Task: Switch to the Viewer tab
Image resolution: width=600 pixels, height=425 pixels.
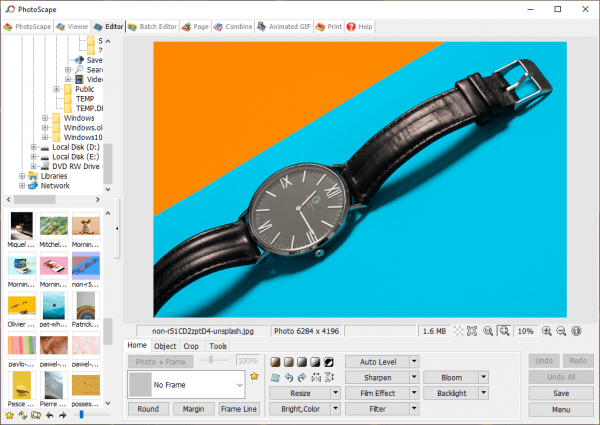Action: (72, 27)
